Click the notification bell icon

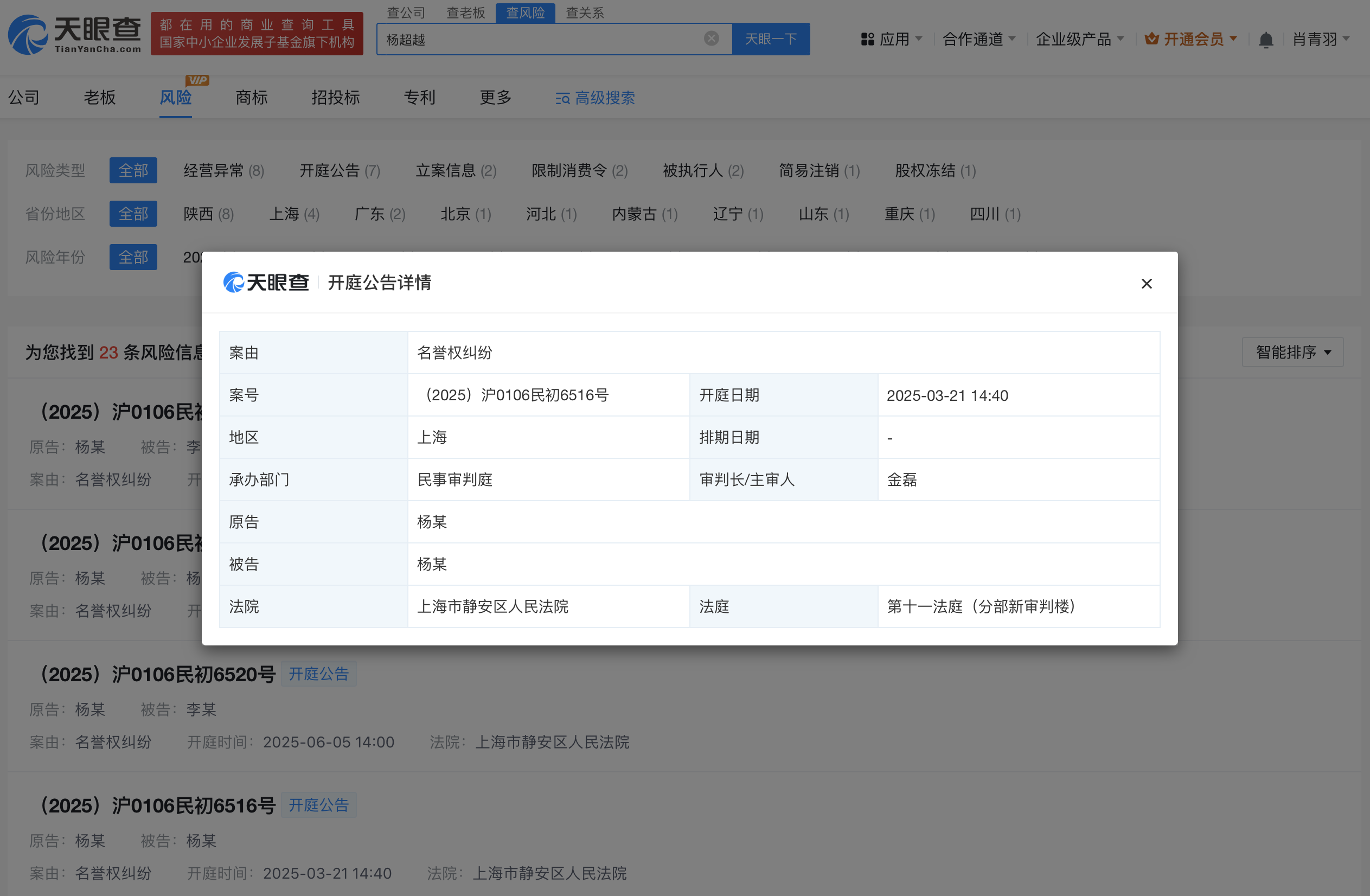(x=1265, y=40)
